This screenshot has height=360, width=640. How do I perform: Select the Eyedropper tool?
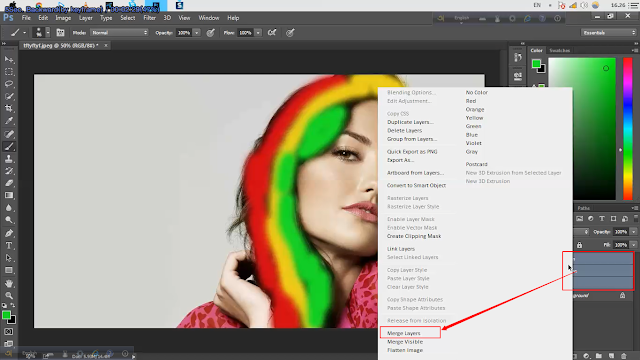pos(9,121)
